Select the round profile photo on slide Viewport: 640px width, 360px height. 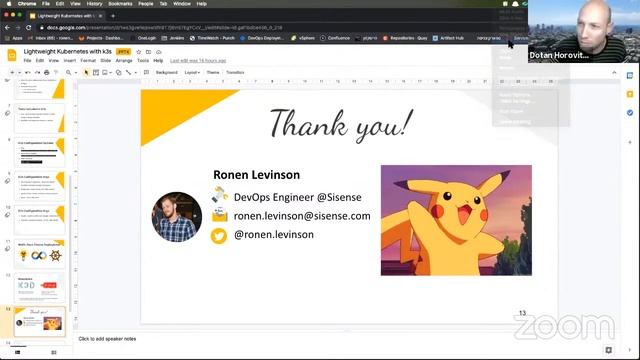click(177, 217)
